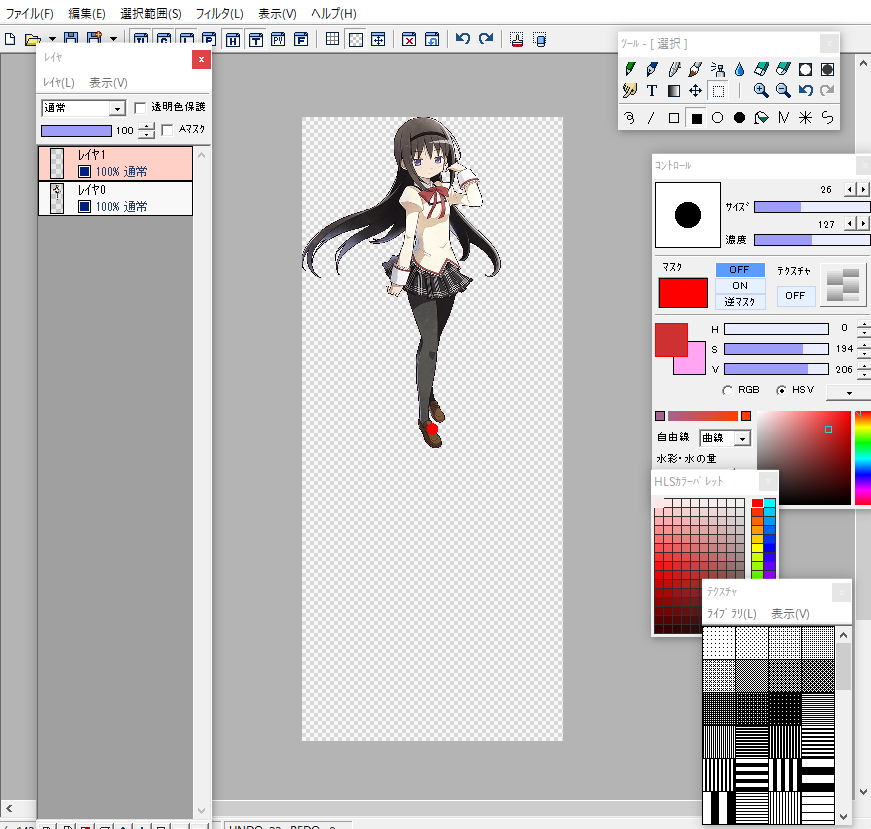871x829 pixels.
Task: Turn texture OFF with its button
Action: click(795, 296)
